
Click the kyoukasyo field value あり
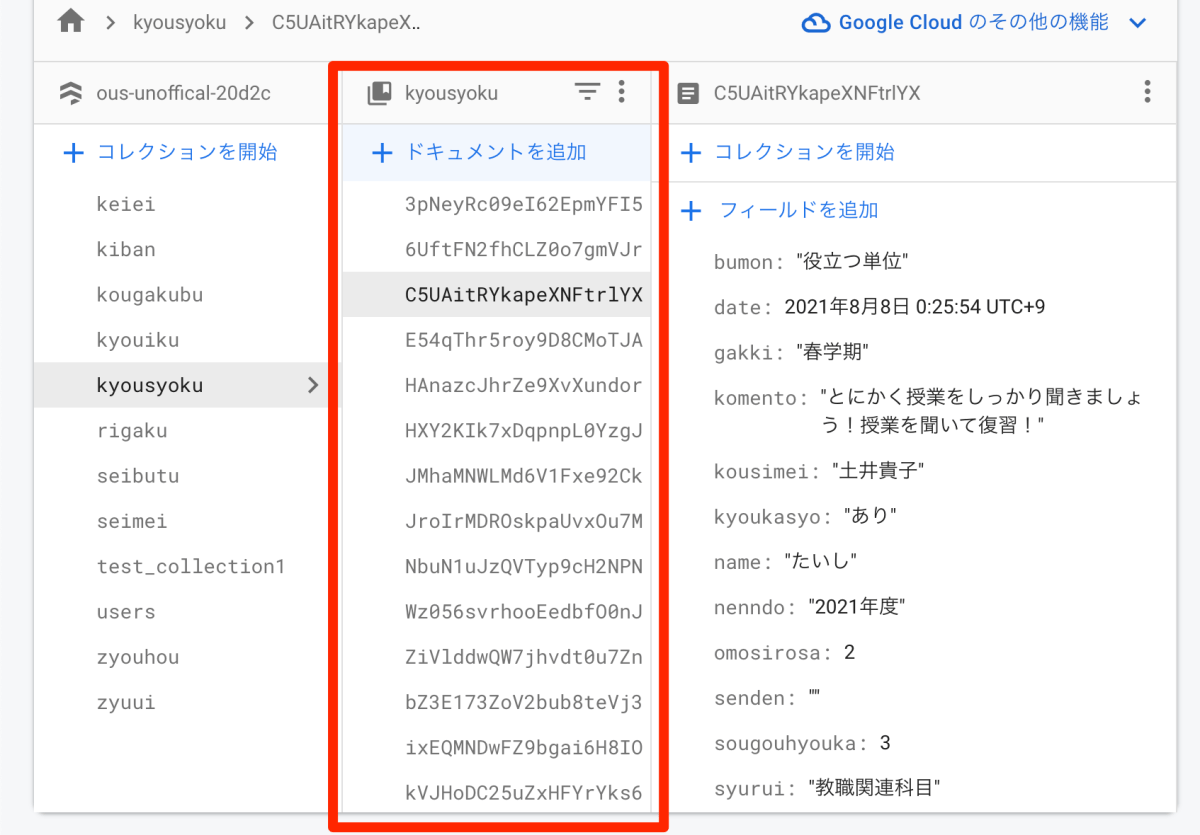click(x=870, y=516)
